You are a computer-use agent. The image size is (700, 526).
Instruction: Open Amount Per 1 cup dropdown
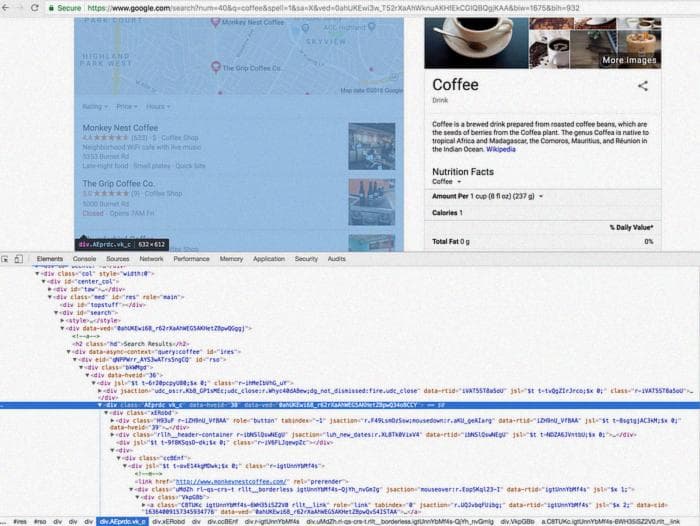coord(488,196)
